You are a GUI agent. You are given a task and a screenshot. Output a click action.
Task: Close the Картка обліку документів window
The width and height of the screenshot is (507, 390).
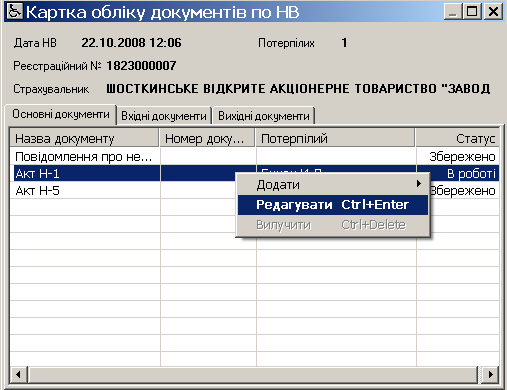(493, 12)
